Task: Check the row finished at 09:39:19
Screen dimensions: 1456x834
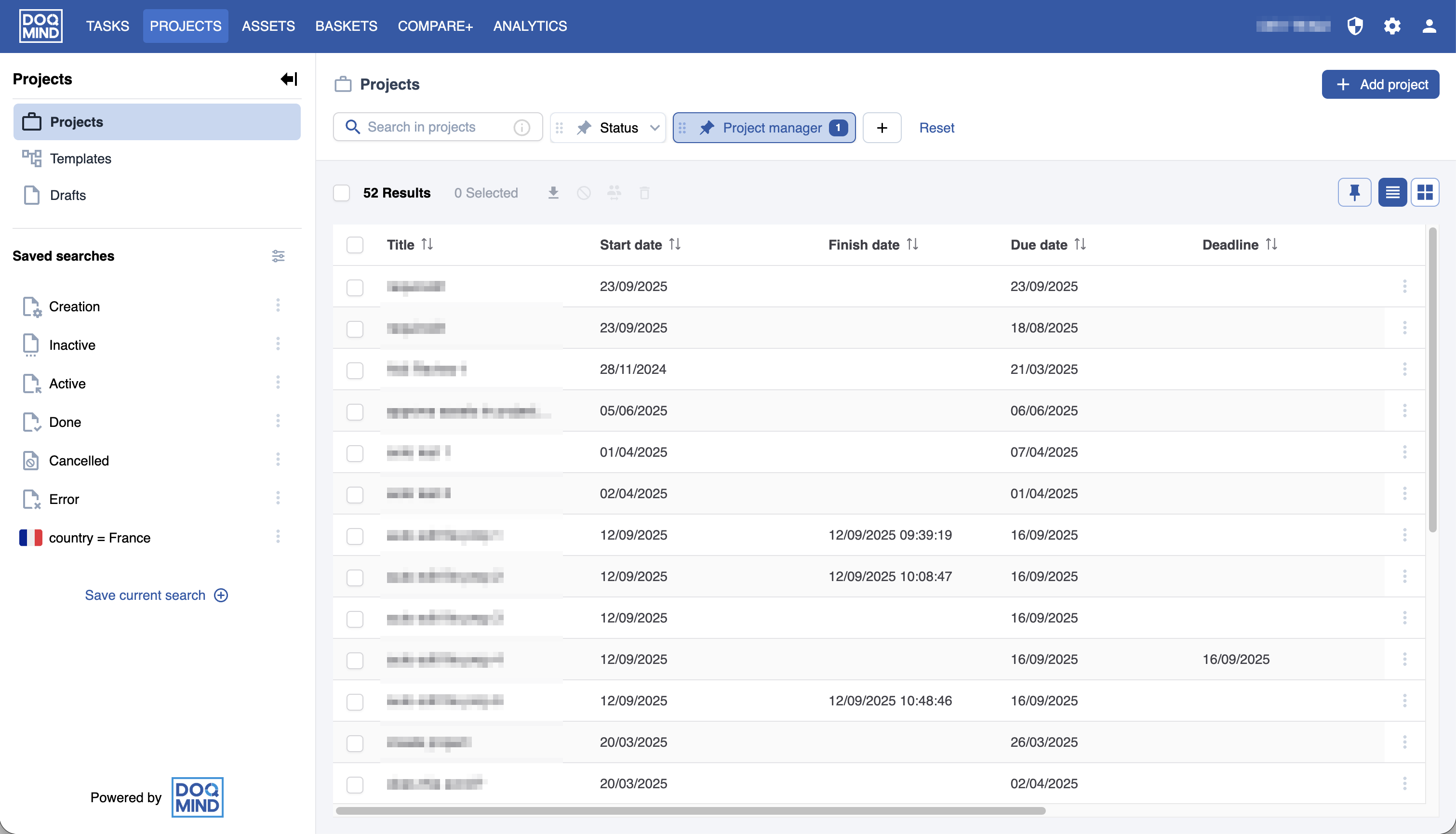Action: [x=355, y=536]
